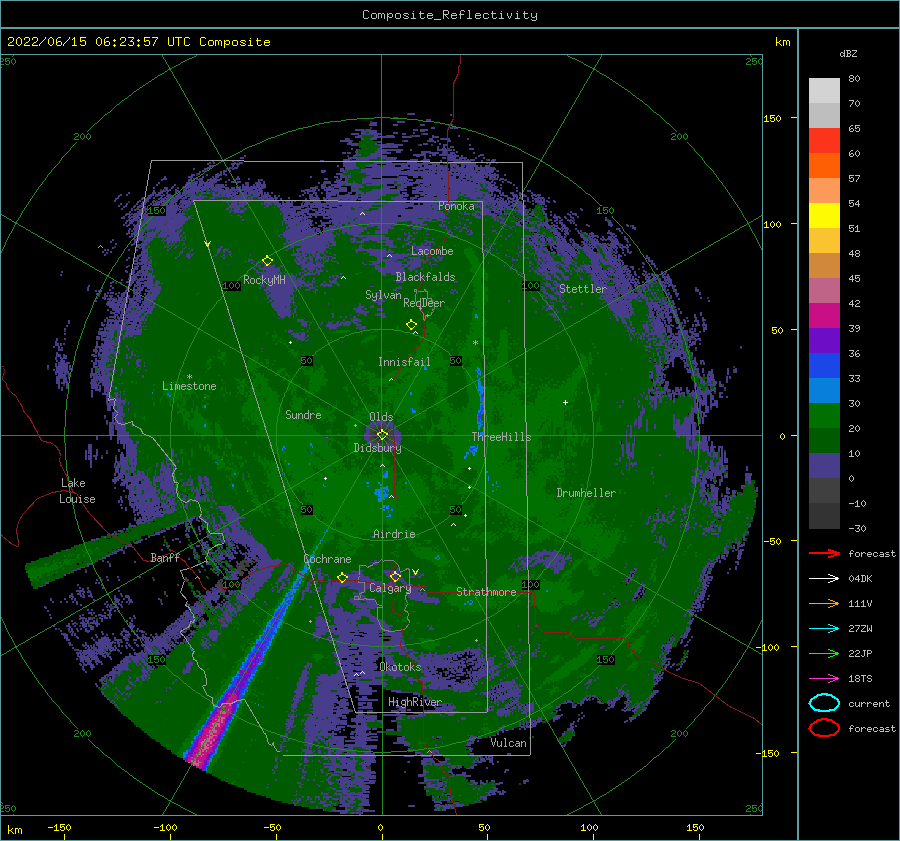
Task: Click the yellow diamond marker near RockyMH
Action: click(267, 261)
